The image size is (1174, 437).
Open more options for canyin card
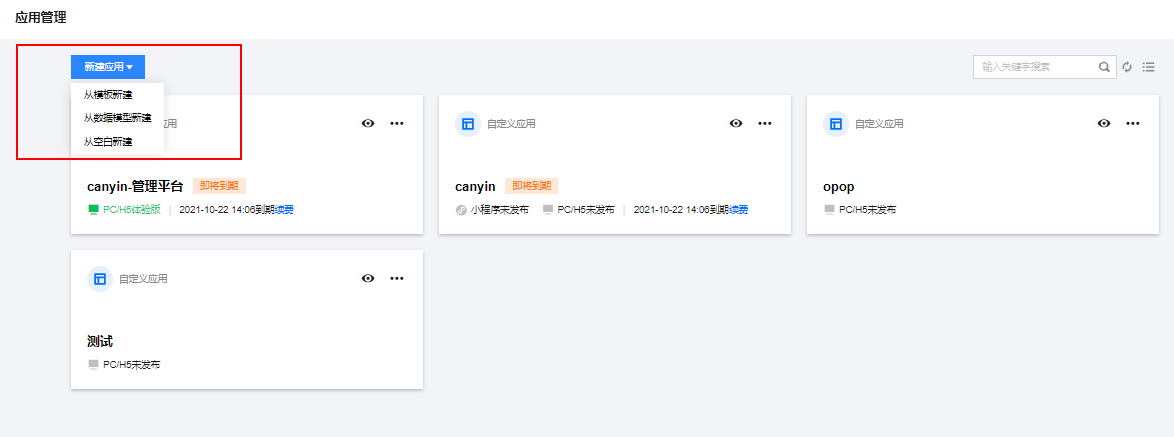tap(764, 123)
